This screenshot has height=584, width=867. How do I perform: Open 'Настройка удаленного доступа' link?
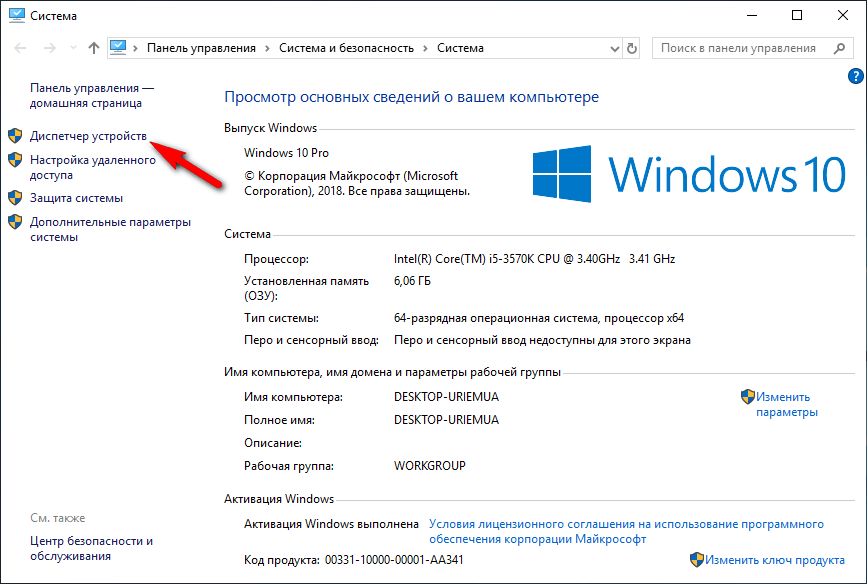[x=93, y=168]
